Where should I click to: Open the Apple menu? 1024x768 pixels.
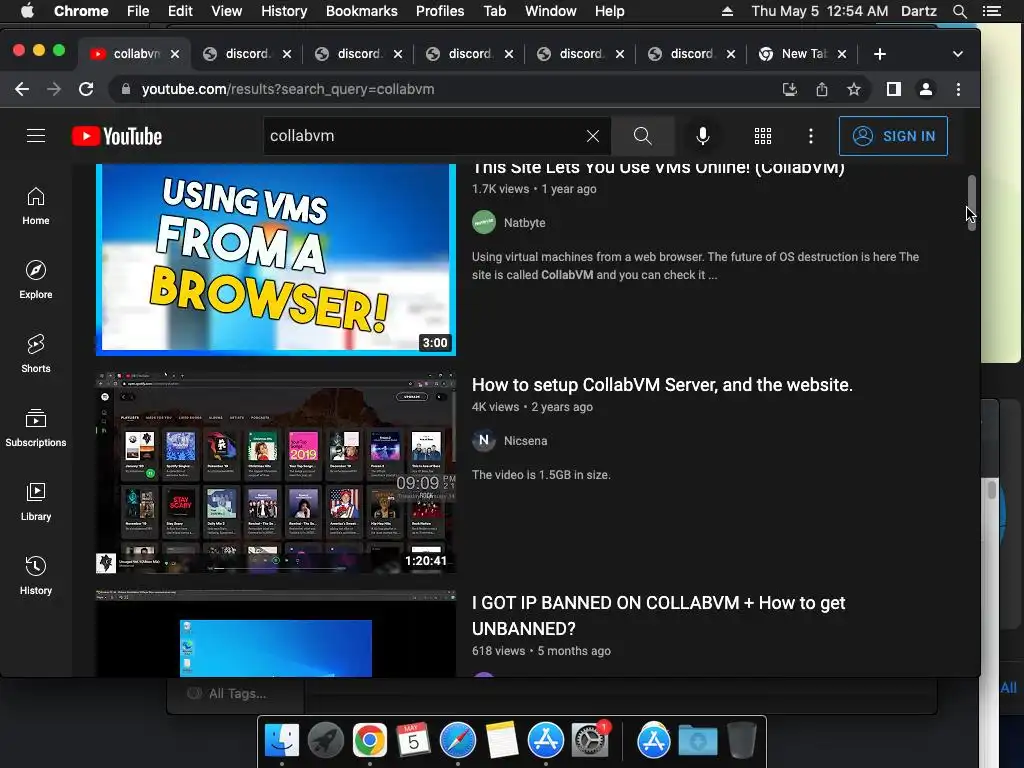point(27,11)
